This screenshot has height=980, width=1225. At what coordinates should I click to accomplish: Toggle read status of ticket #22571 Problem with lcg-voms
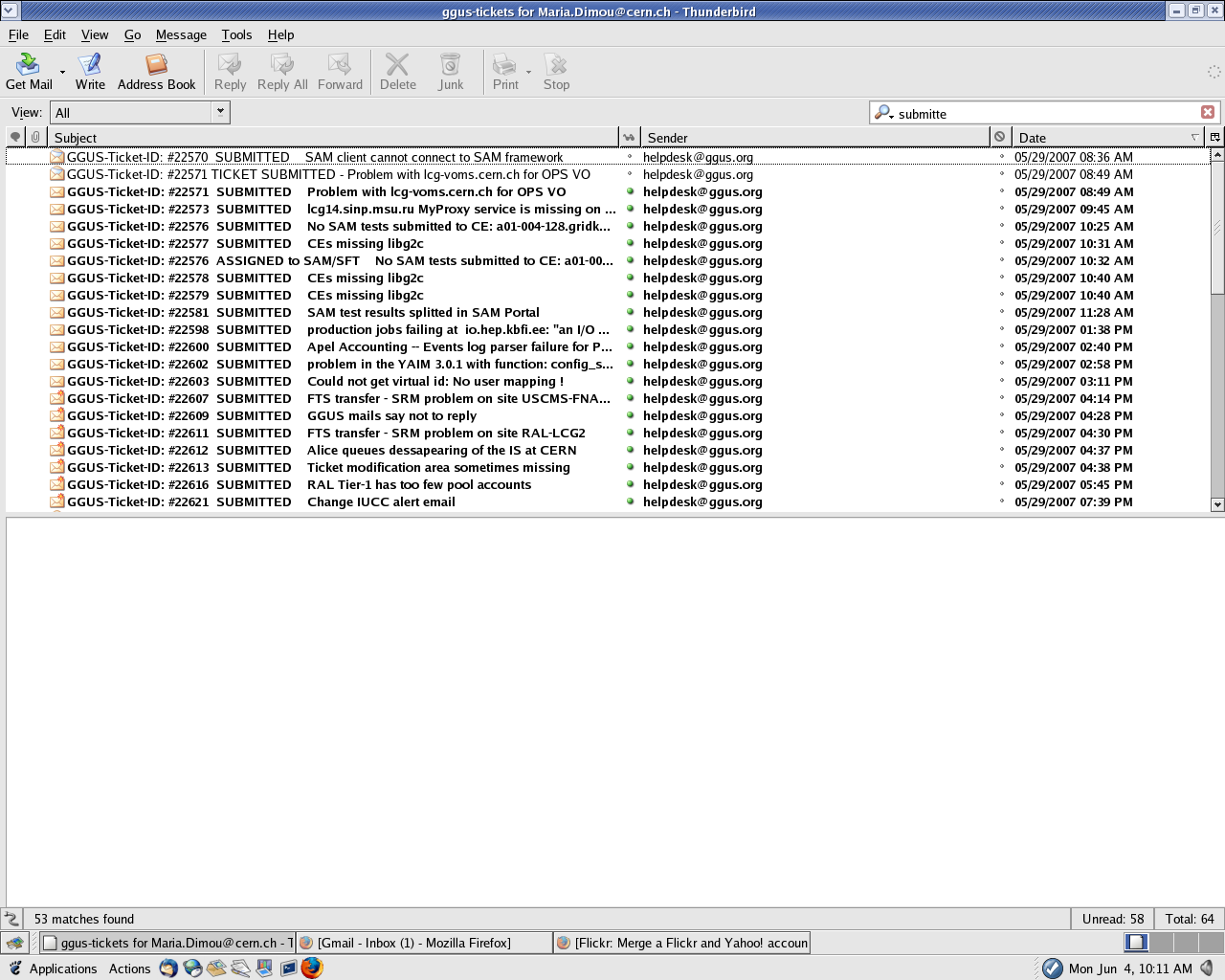[x=630, y=191]
